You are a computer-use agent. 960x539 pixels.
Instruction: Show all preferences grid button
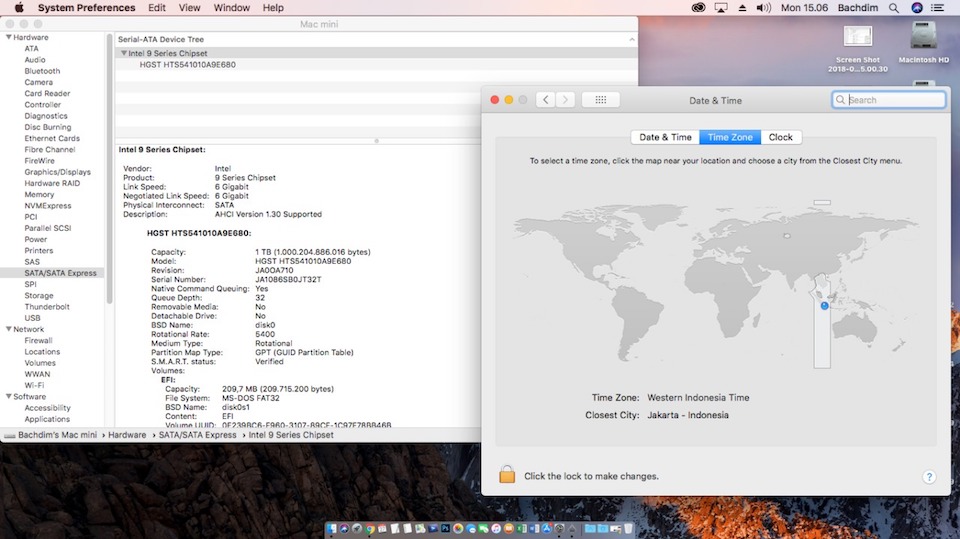point(601,100)
